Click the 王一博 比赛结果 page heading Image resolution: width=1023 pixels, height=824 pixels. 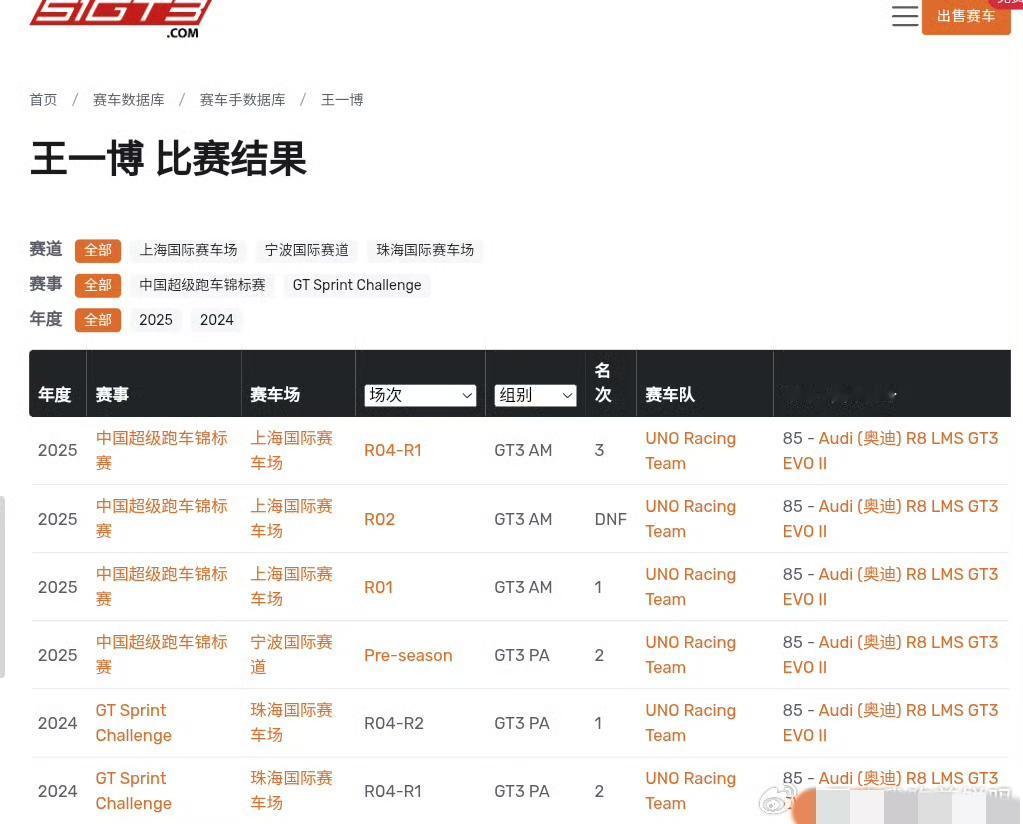point(168,158)
